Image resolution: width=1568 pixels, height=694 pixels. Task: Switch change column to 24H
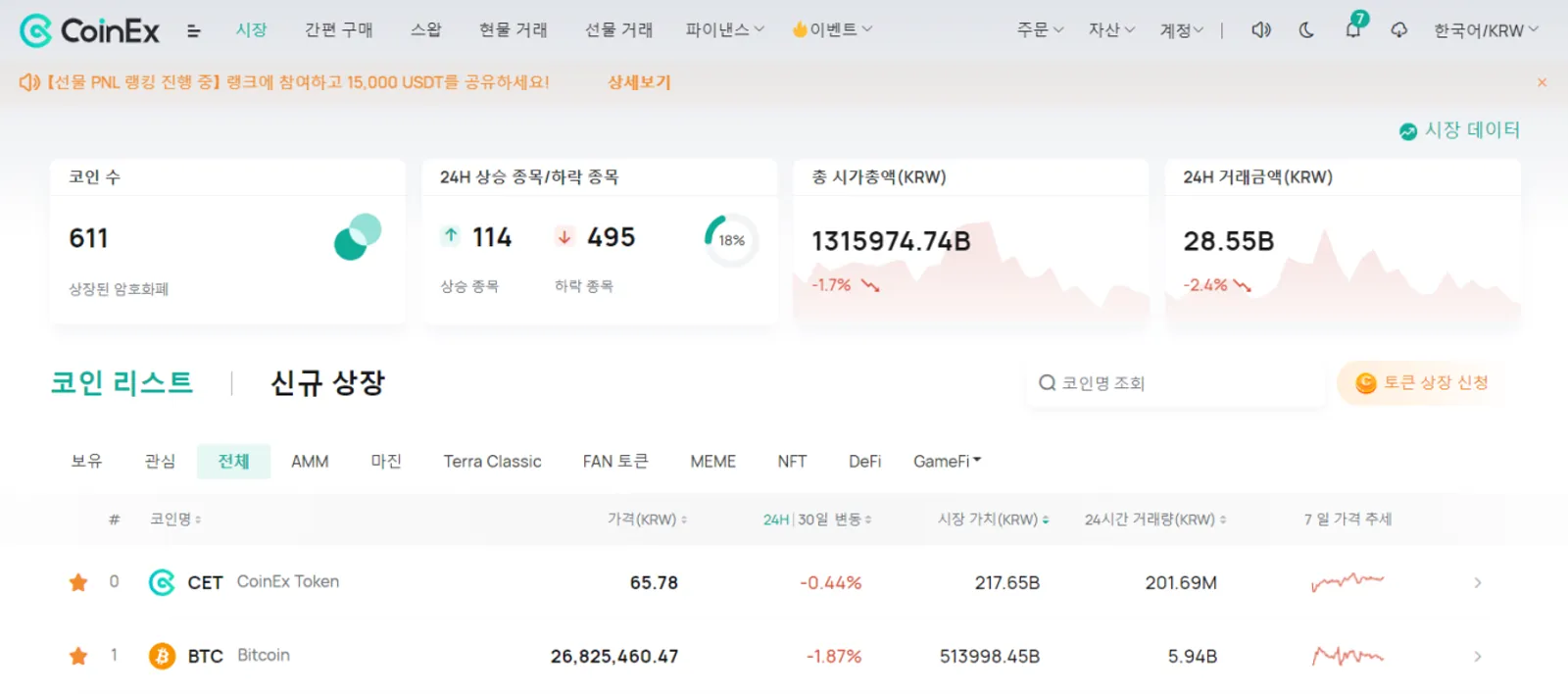click(776, 520)
